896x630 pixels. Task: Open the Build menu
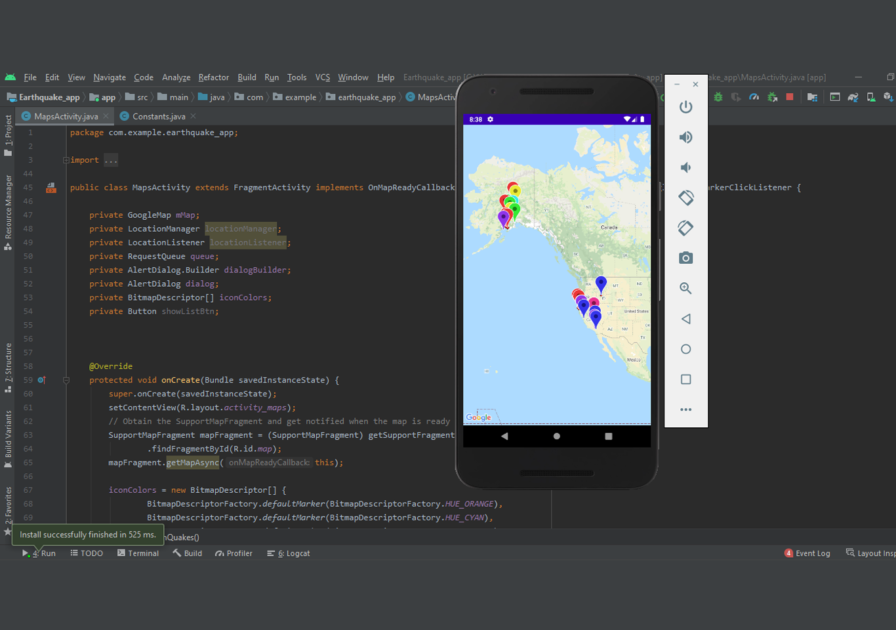tap(247, 77)
